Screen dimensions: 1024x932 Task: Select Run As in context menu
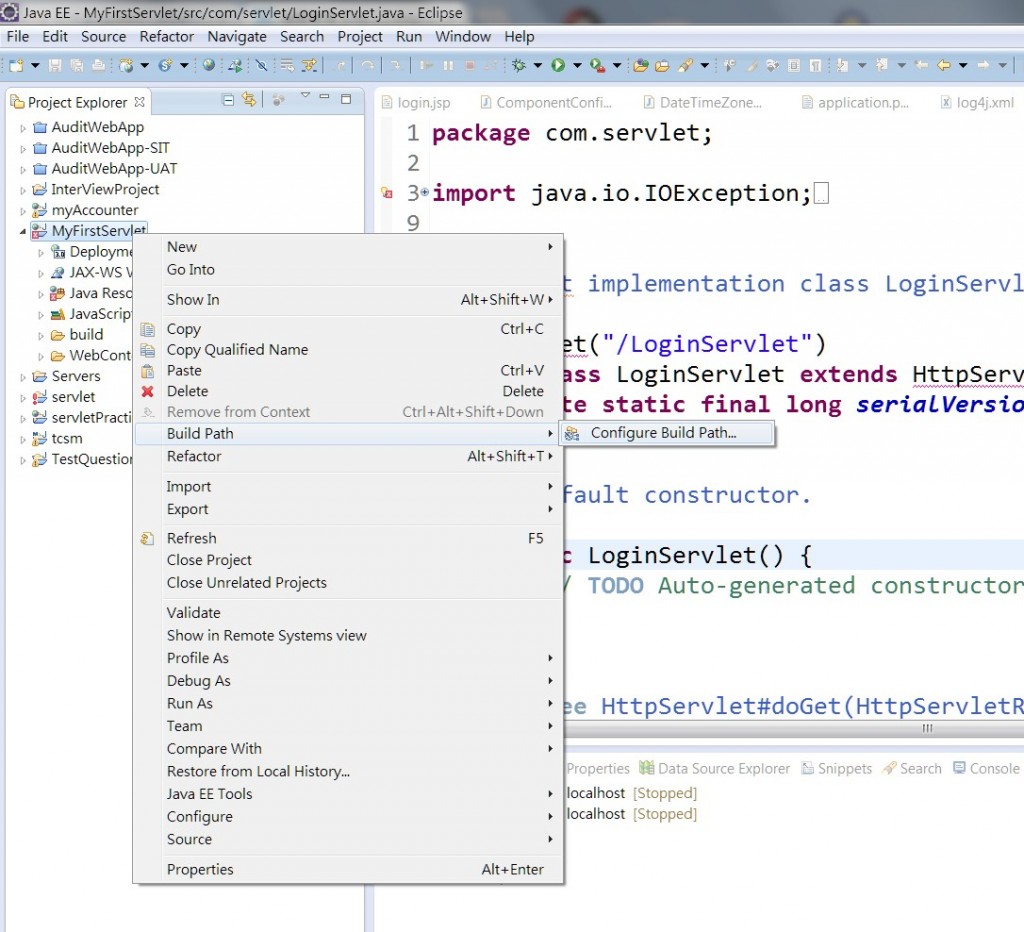coord(347,703)
